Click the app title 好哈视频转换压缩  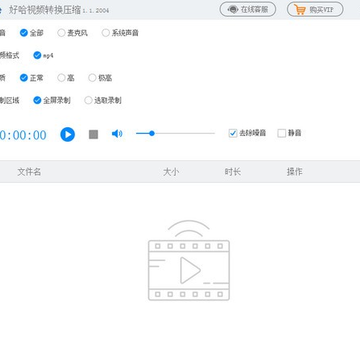[45, 10]
